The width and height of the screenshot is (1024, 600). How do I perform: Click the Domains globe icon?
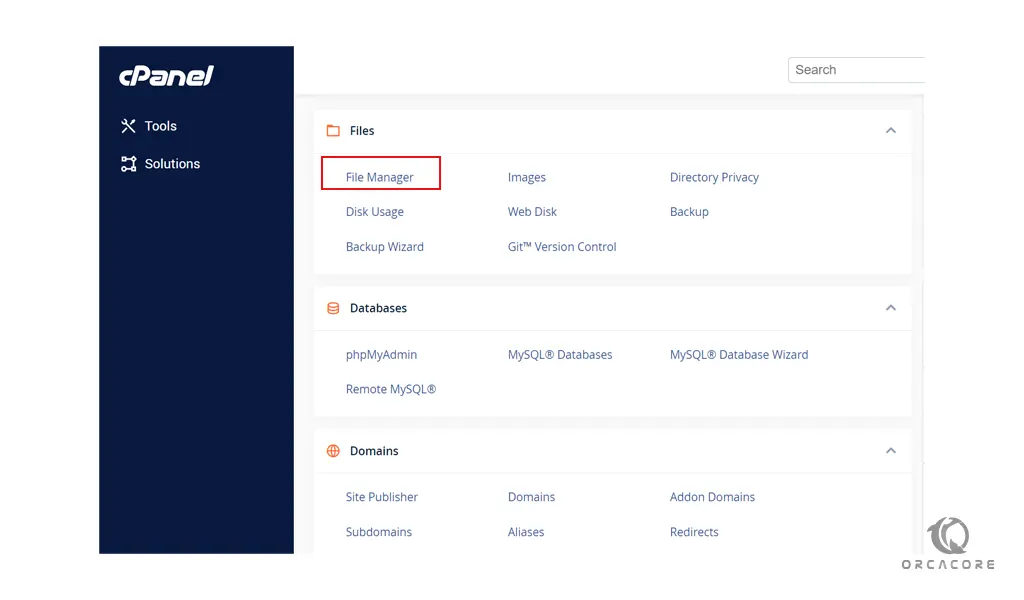tap(333, 451)
